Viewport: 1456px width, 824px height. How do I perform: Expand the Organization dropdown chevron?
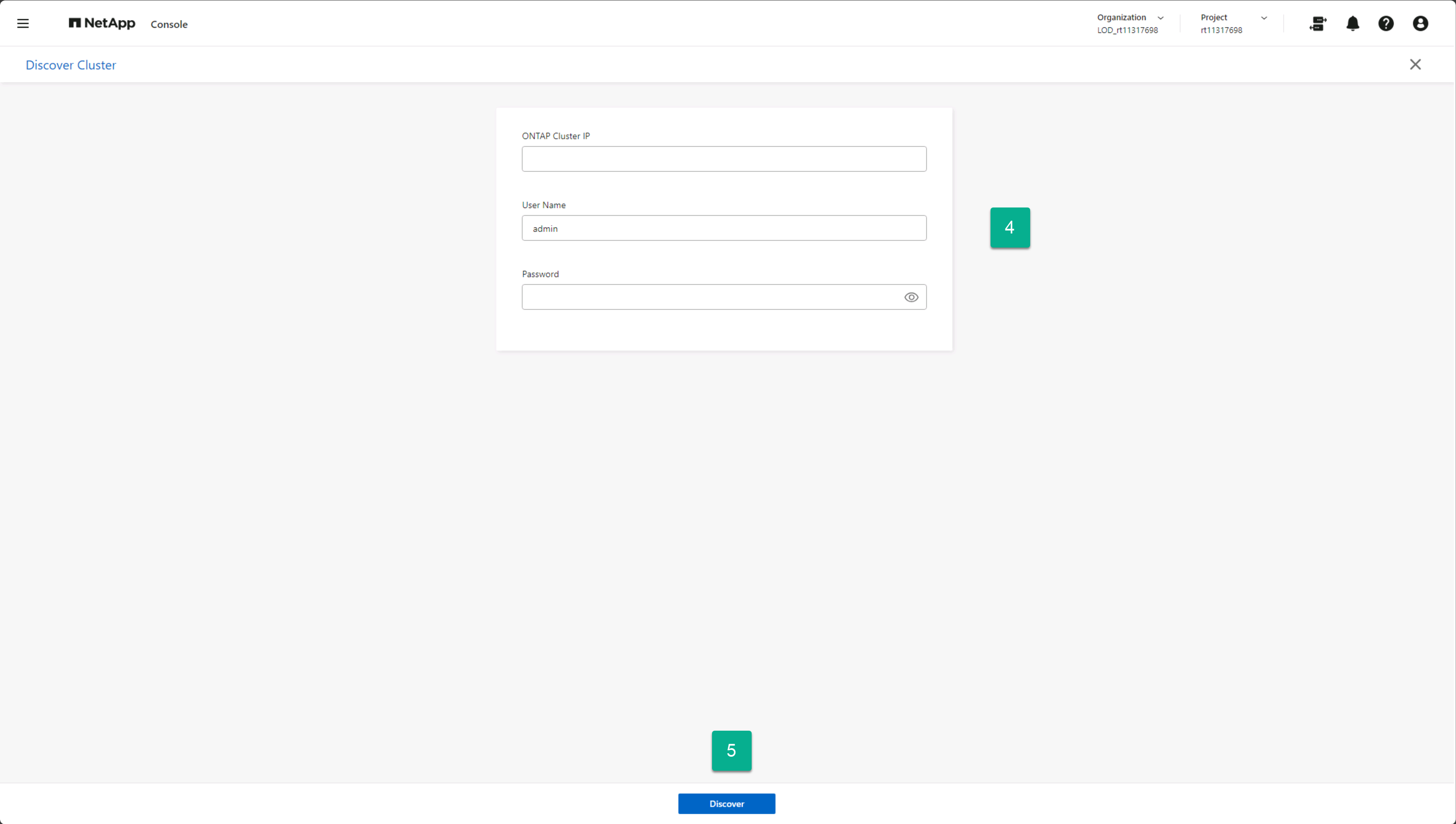[x=1161, y=18]
